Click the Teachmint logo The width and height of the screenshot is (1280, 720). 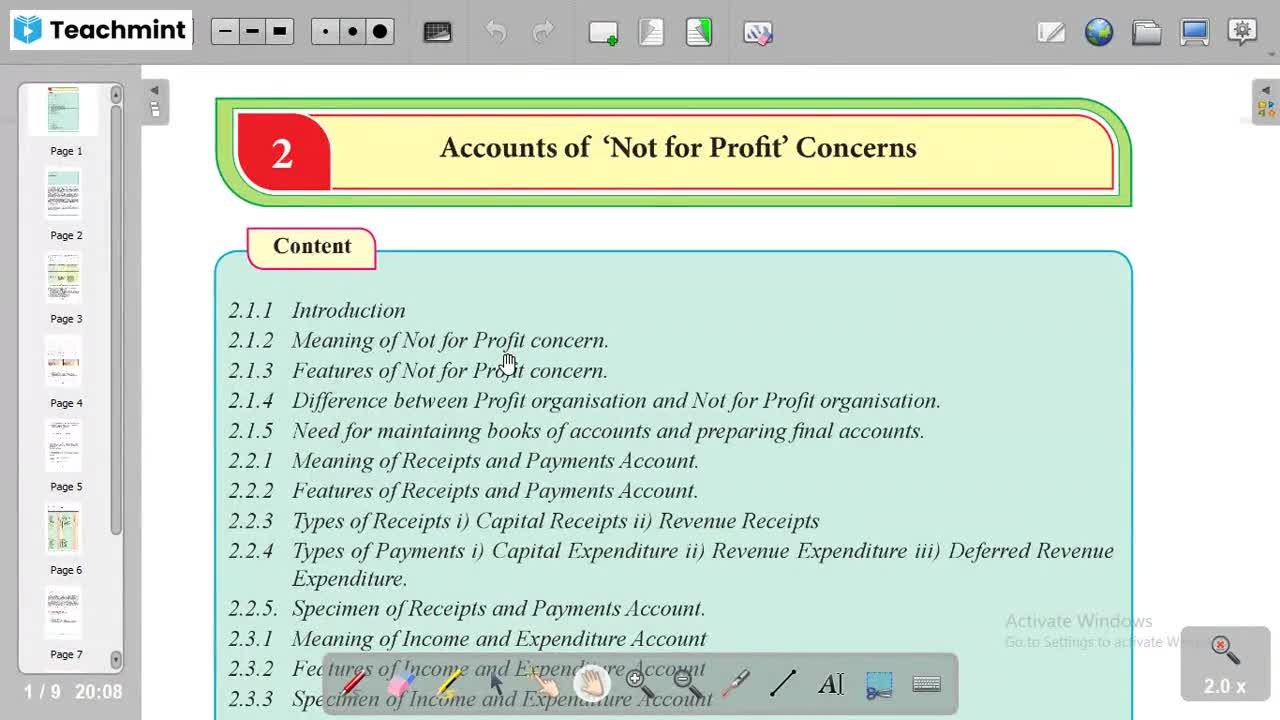[100, 30]
